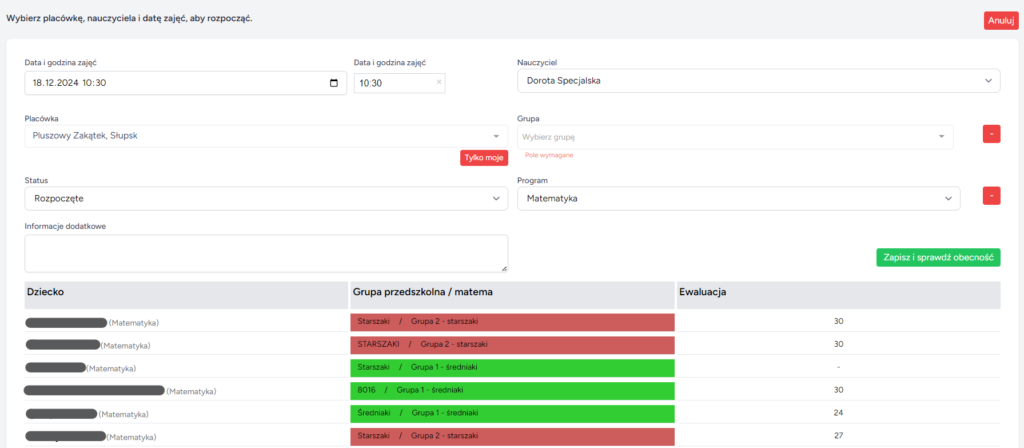
Task: Select the green BO16 Grupa 1 średniaki bar
Action: [x=512, y=390]
